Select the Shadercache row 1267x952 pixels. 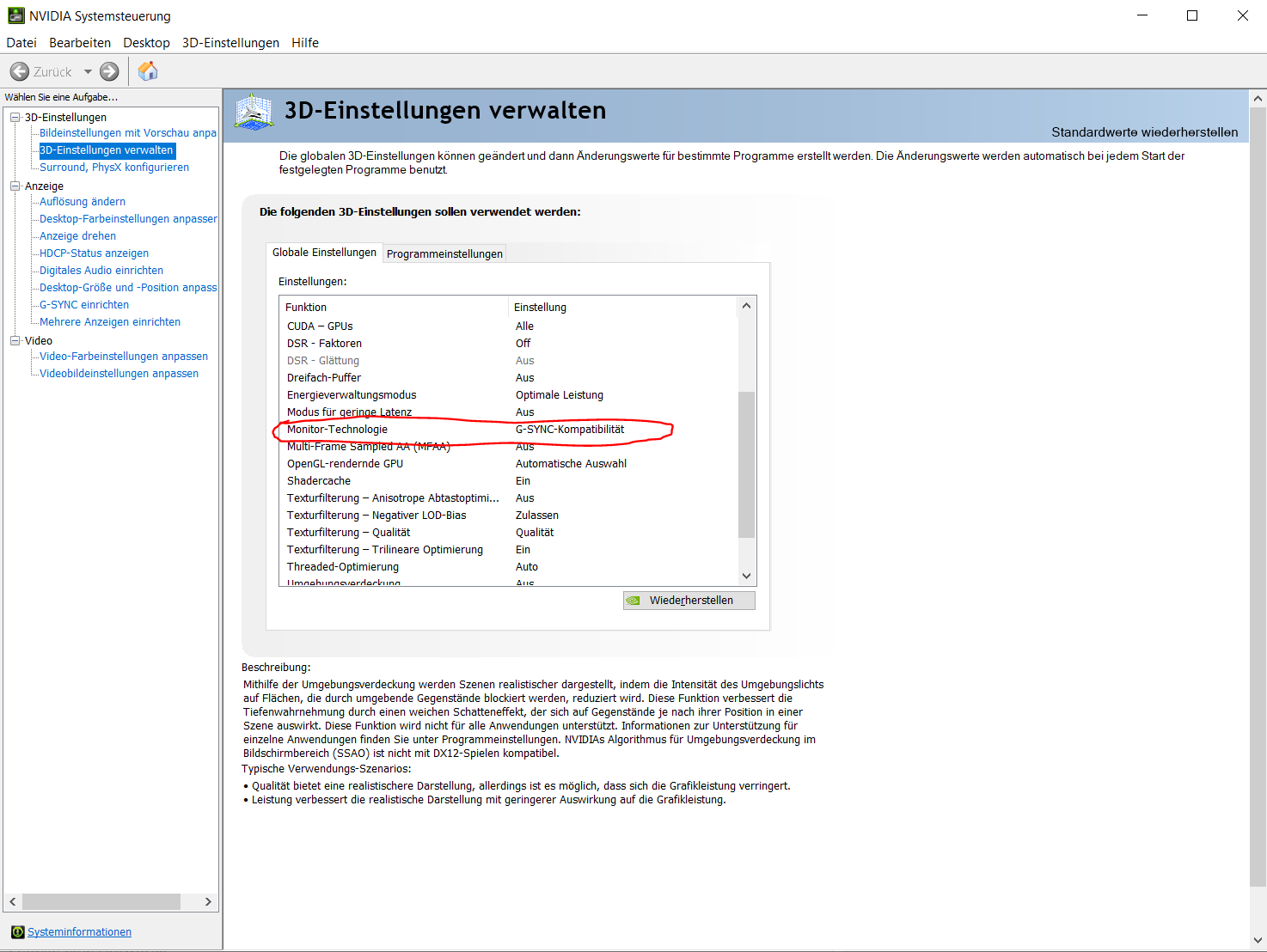(x=509, y=481)
